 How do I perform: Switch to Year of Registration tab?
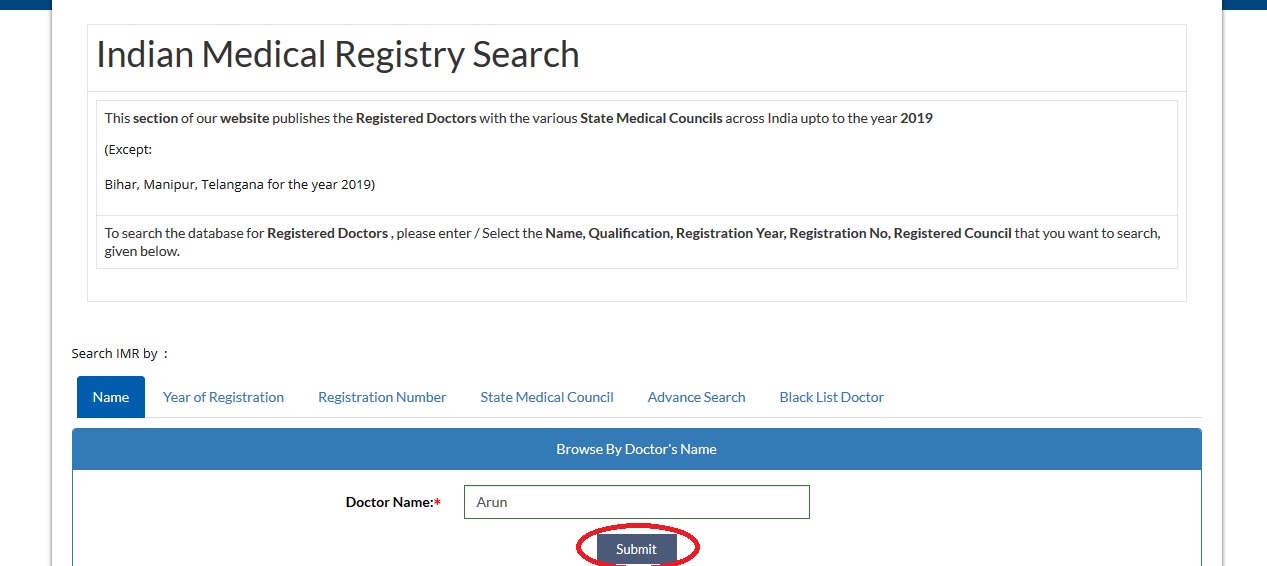pos(223,397)
